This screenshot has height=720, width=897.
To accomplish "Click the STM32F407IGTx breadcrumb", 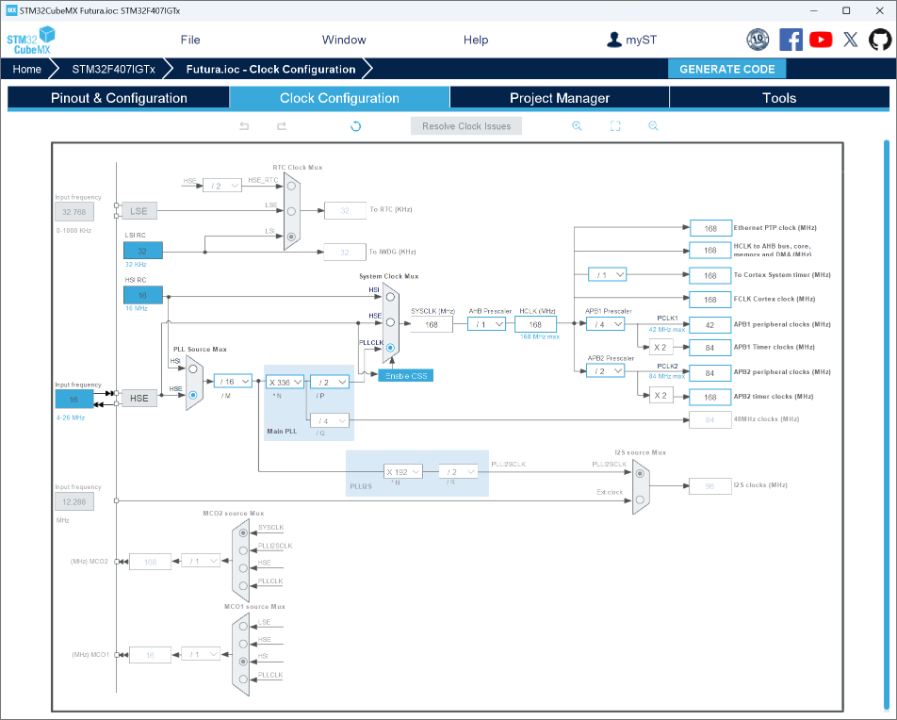I will [113, 69].
